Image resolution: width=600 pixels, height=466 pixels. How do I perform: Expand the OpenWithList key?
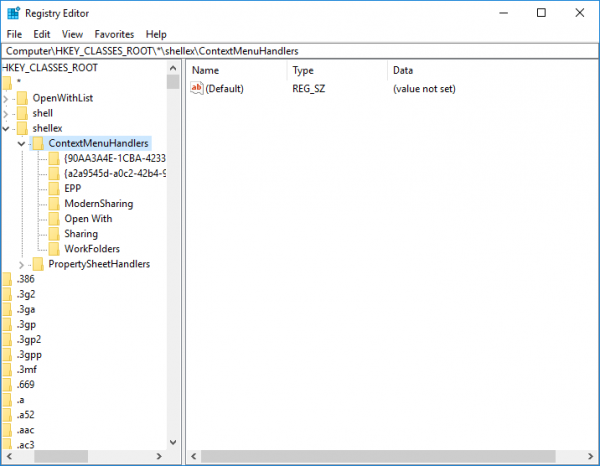click(5, 99)
